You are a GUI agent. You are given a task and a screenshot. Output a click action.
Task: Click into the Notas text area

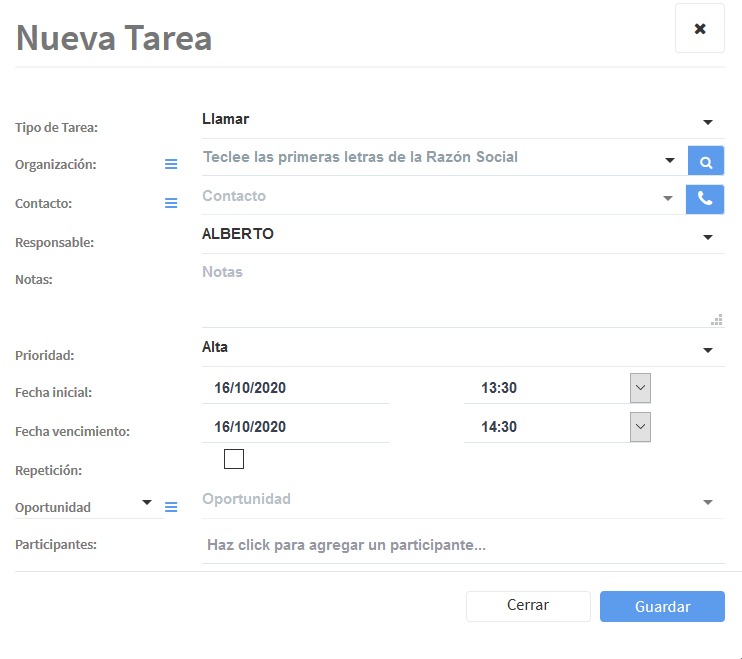[460, 295]
